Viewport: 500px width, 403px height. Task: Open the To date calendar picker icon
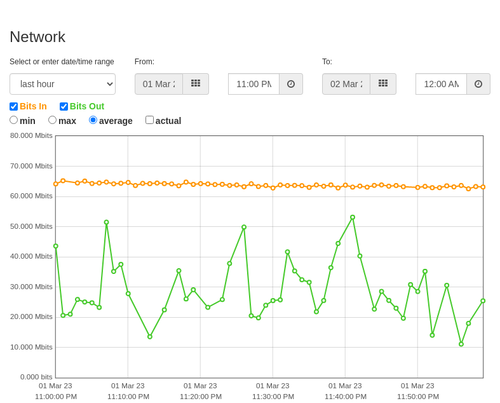tap(383, 84)
